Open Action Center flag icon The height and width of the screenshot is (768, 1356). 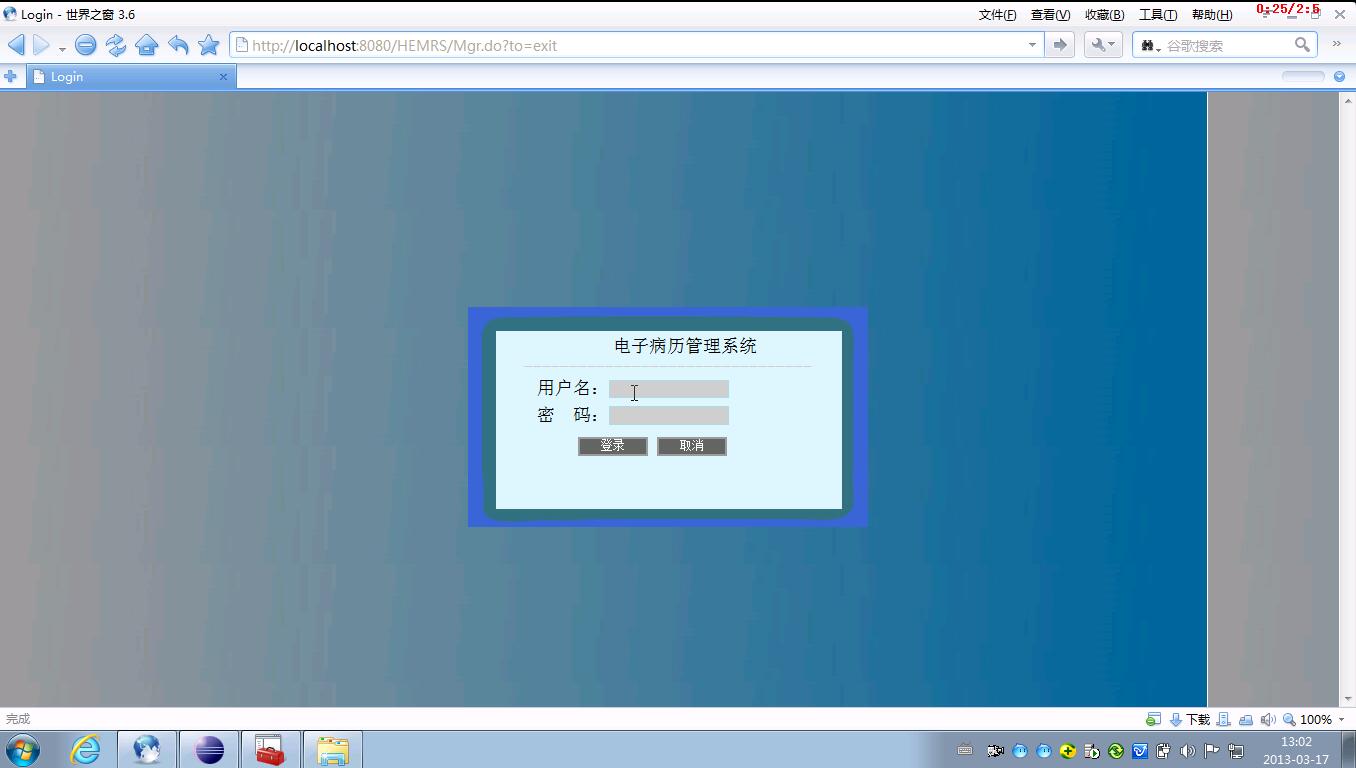[x=1211, y=750]
